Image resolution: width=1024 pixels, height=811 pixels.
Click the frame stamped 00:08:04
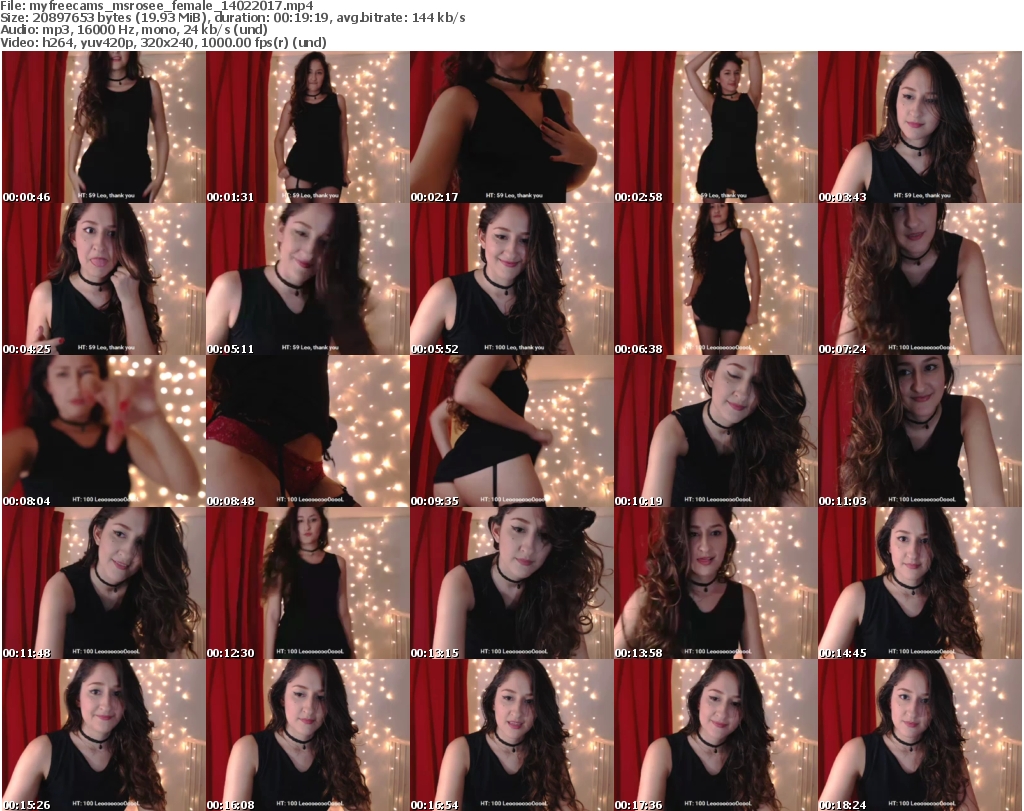(x=104, y=431)
